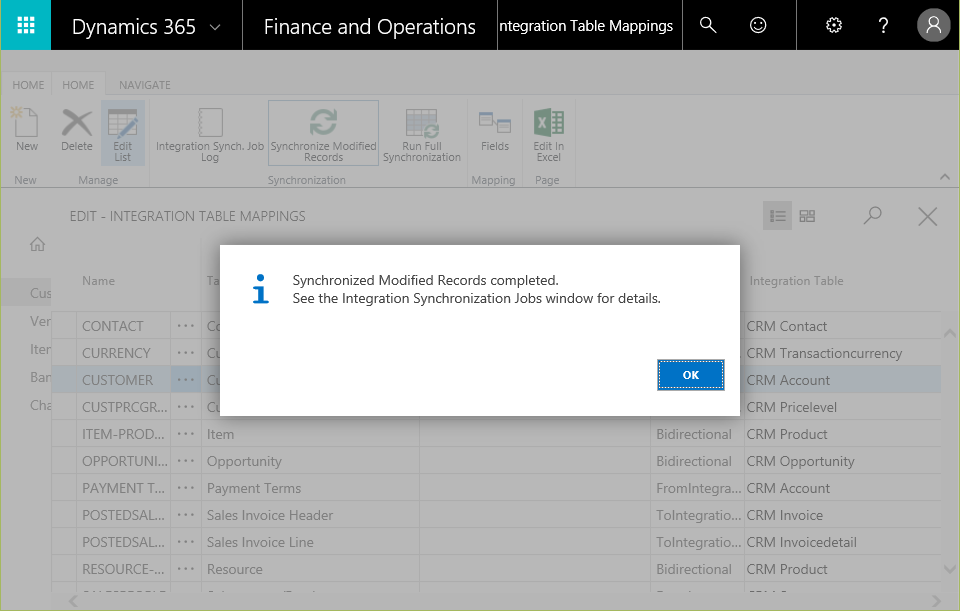Select the OPPORTUNI... mapping name

pyautogui.click(x=124, y=461)
